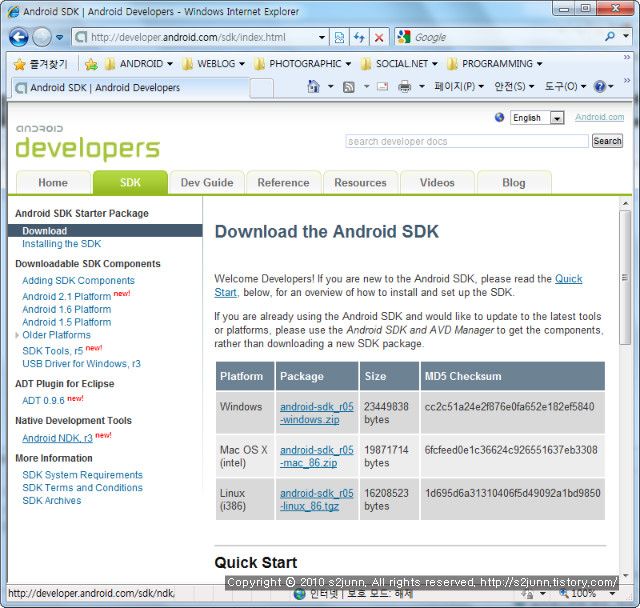Click the add to favorites bar icon
The width and height of the screenshot is (640, 608).
coord(91,64)
